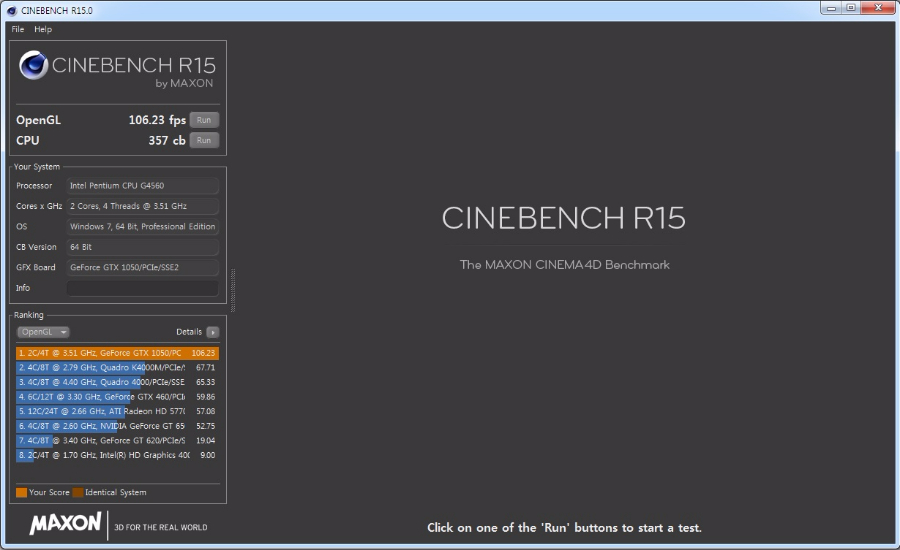This screenshot has width=900, height=550.
Task: Click the orange Your Score legend swatch
Action: point(21,493)
